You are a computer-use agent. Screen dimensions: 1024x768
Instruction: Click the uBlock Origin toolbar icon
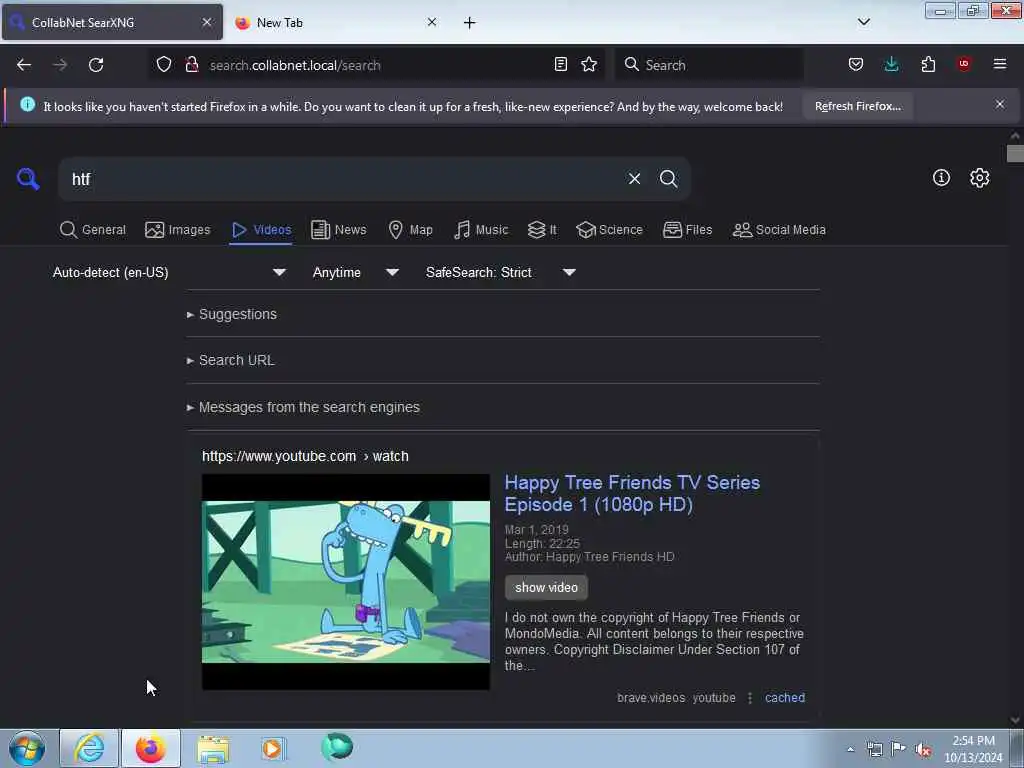963,63
